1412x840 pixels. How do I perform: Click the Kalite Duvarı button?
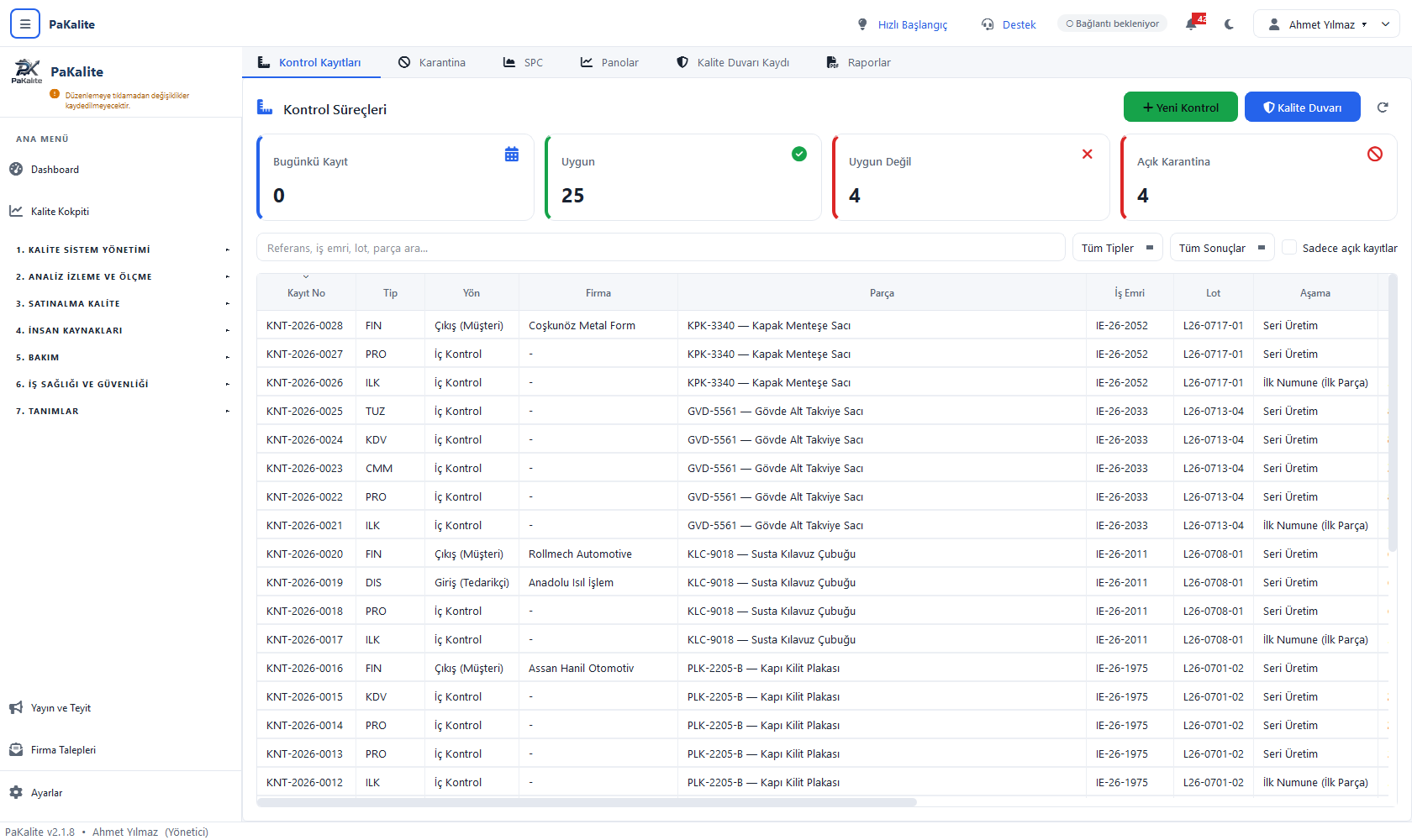[1303, 107]
